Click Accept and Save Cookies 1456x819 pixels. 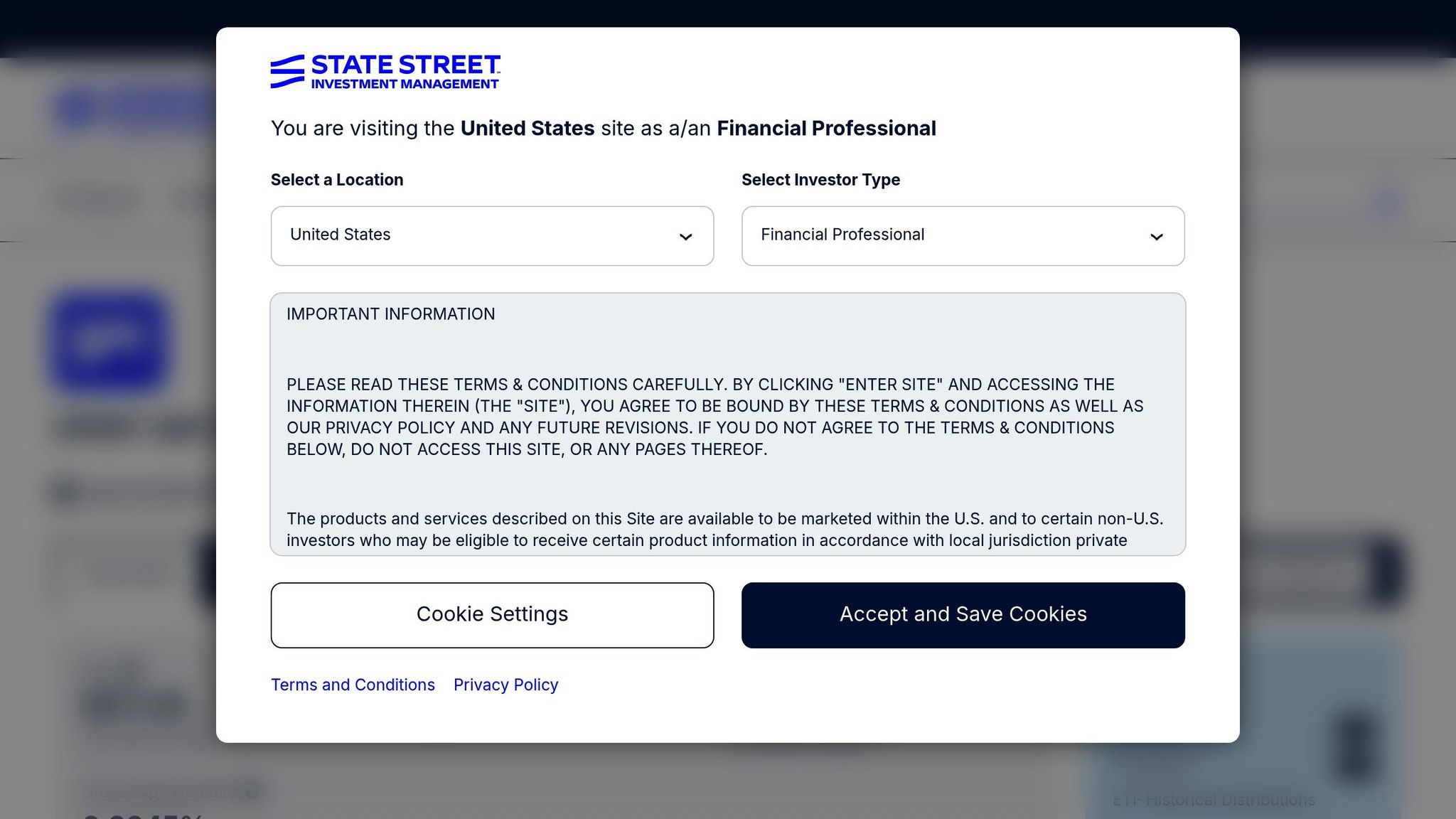[963, 614]
